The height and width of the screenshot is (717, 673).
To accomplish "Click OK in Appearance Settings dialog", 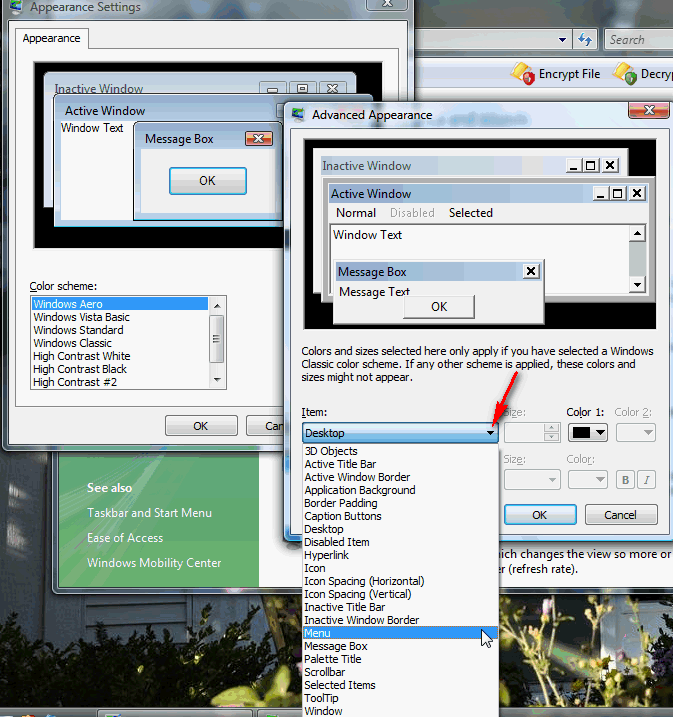I will tap(201, 426).
